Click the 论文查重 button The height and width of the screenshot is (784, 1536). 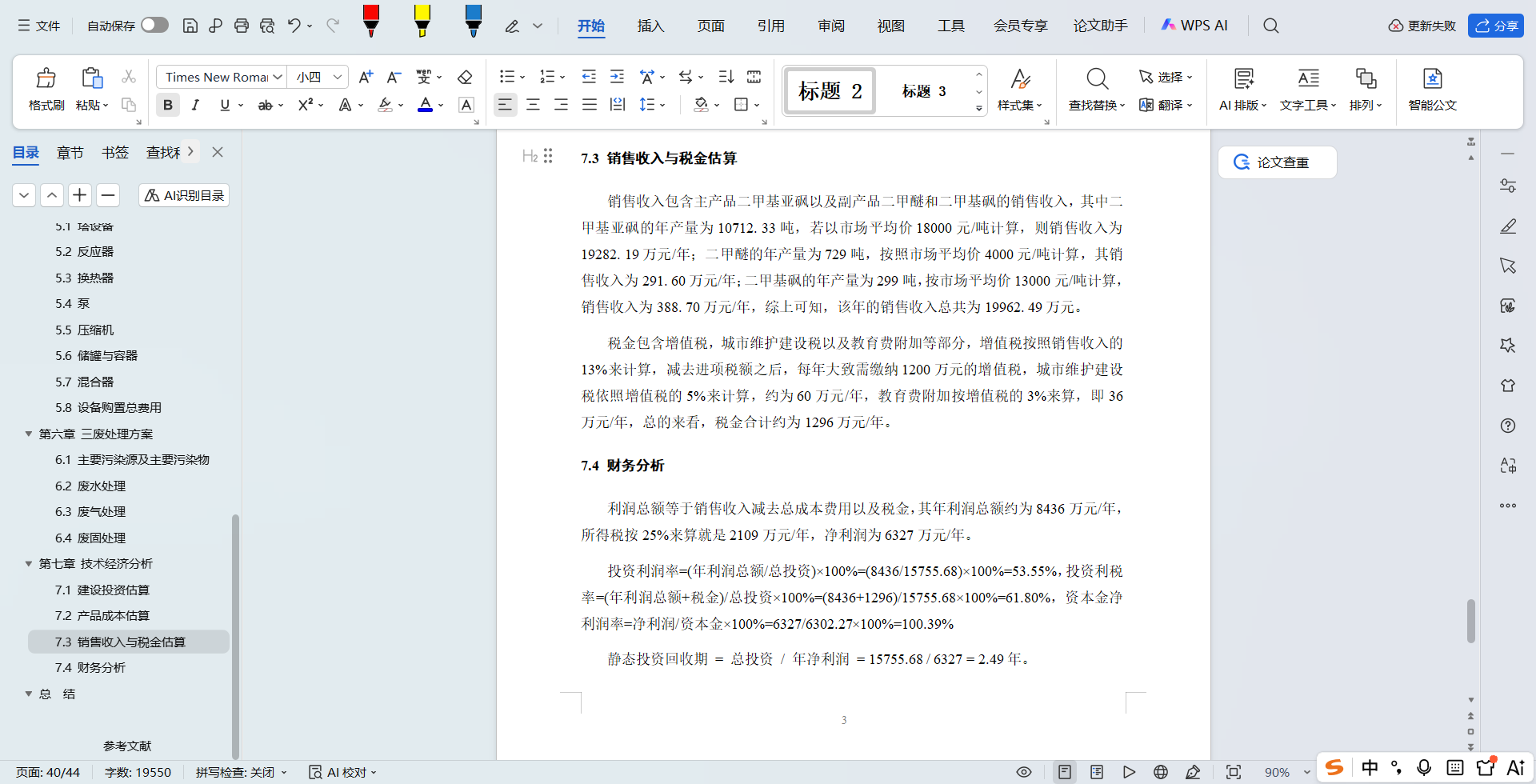(1277, 162)
